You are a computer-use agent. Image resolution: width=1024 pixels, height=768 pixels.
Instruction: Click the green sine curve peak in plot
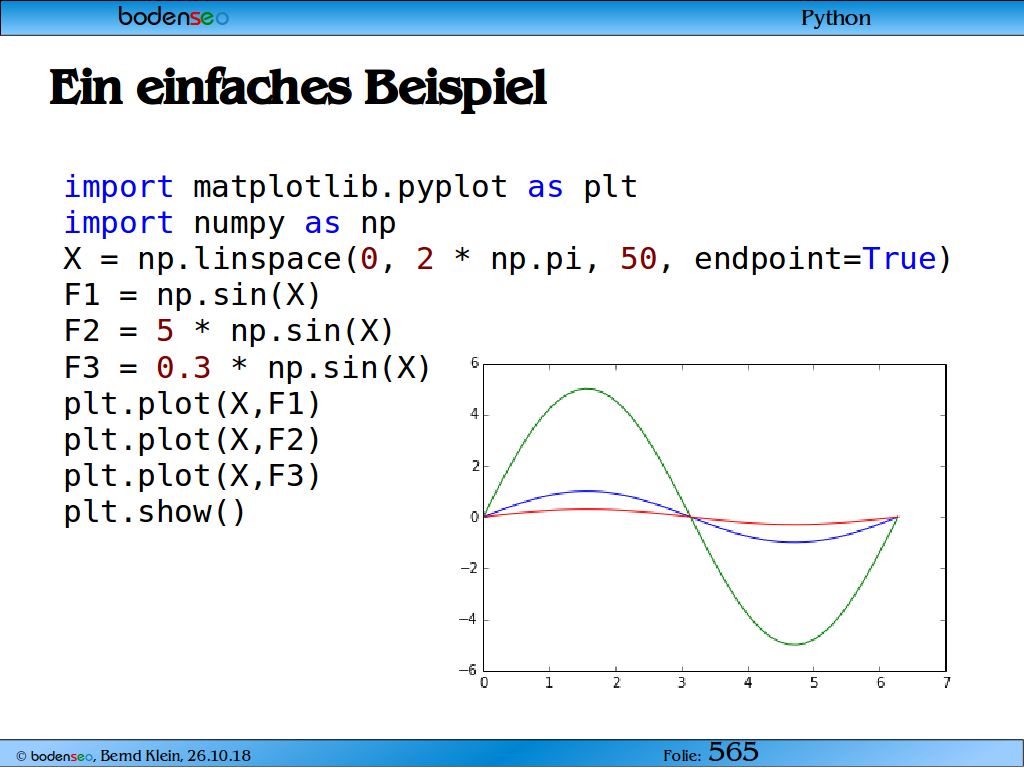pos(588,389)
